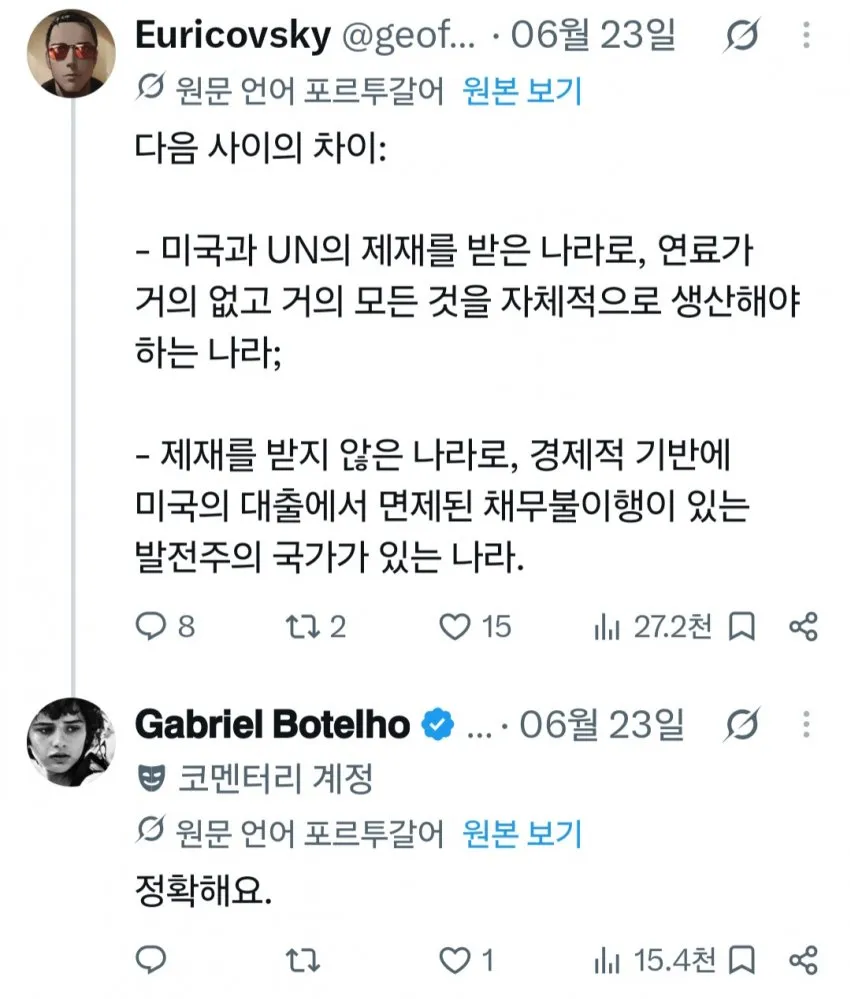Open Gabriel Botelho's display name link

click(272, 724)
